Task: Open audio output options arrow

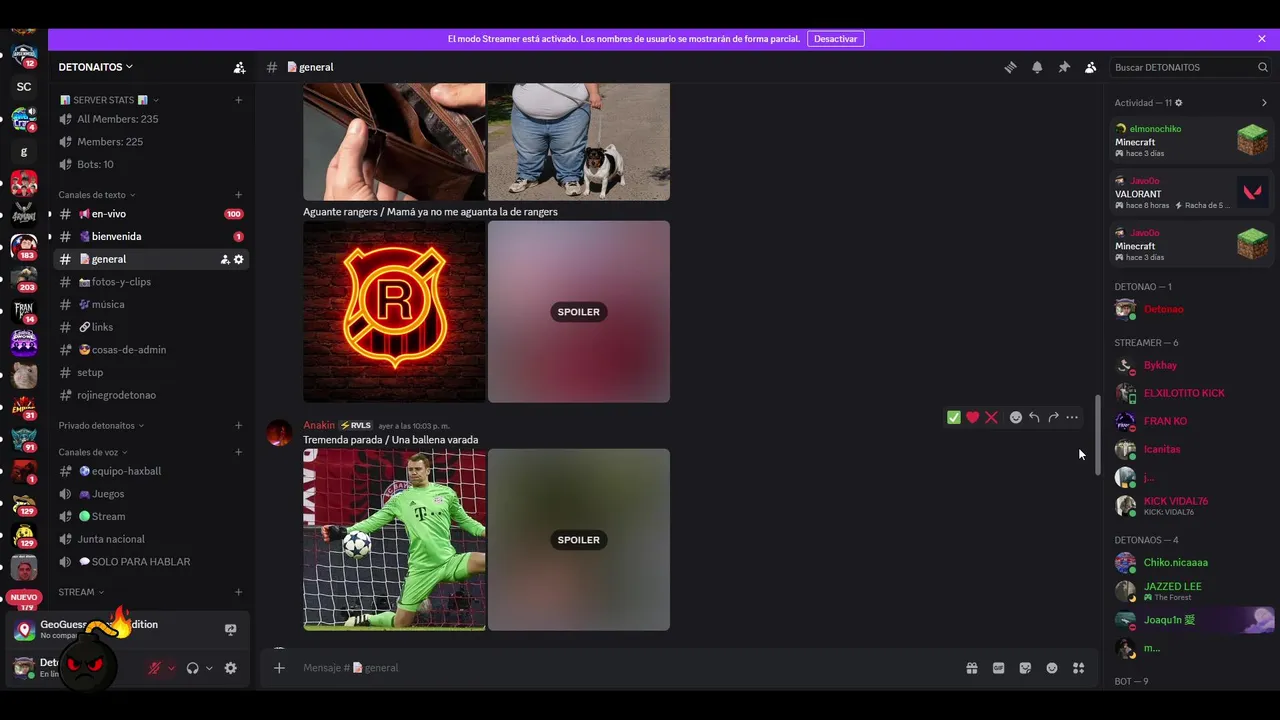Action: point(209,668)
